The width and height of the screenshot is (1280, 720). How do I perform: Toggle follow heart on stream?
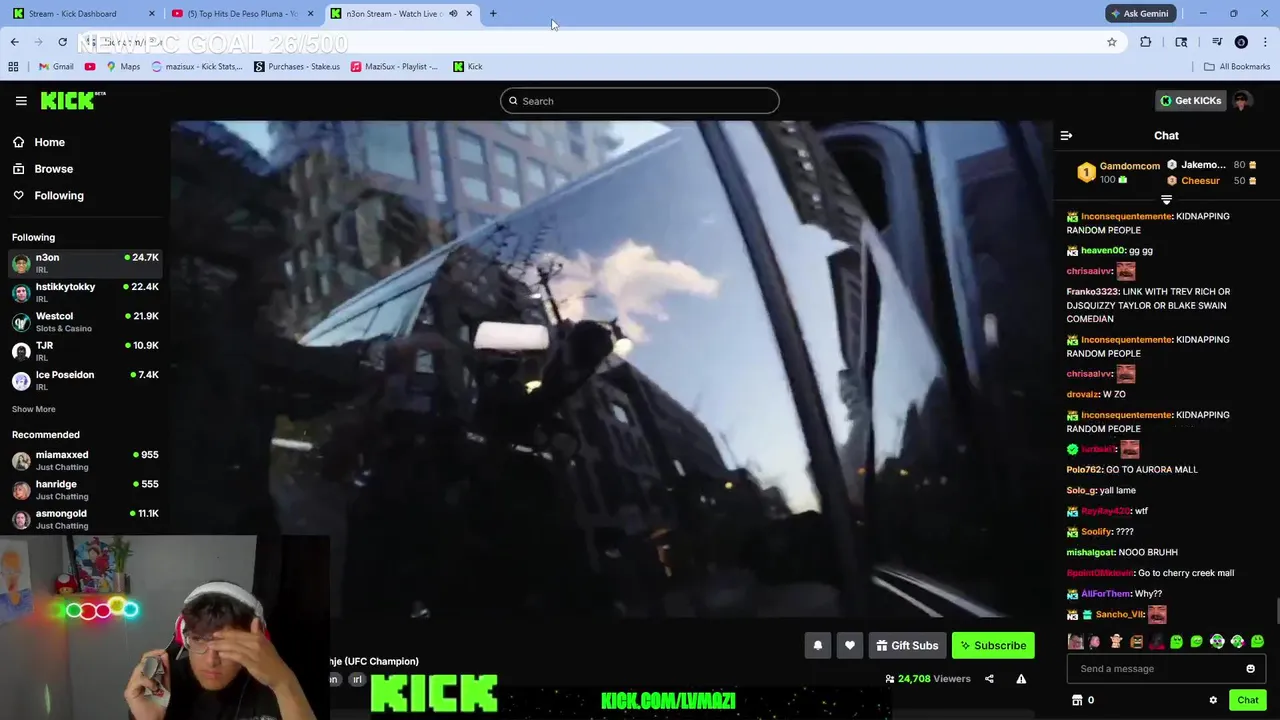click(850, 646)
